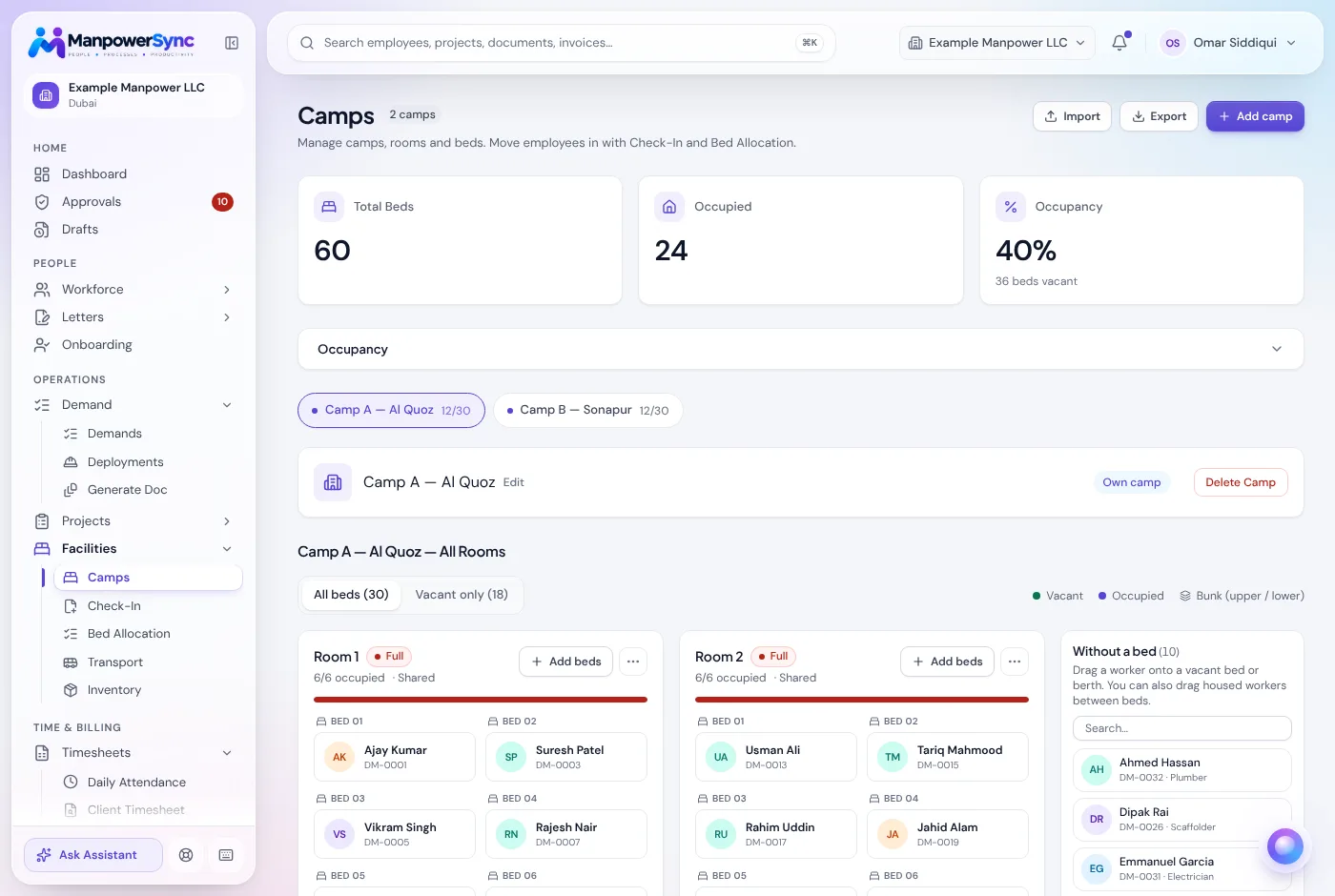Screen dimensions: 1335x896
Task: Open the notifications bell
Action: point(1119,43)
